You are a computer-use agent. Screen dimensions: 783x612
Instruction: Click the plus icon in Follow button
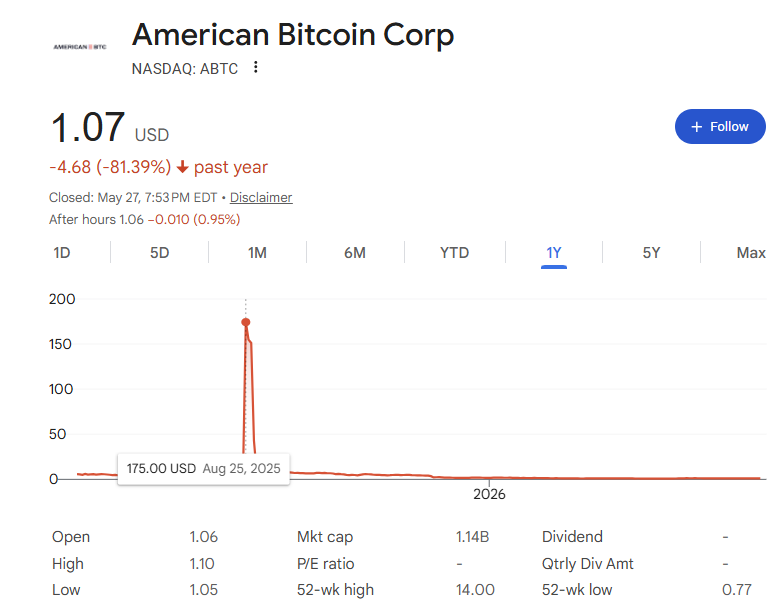coord(697,127)
